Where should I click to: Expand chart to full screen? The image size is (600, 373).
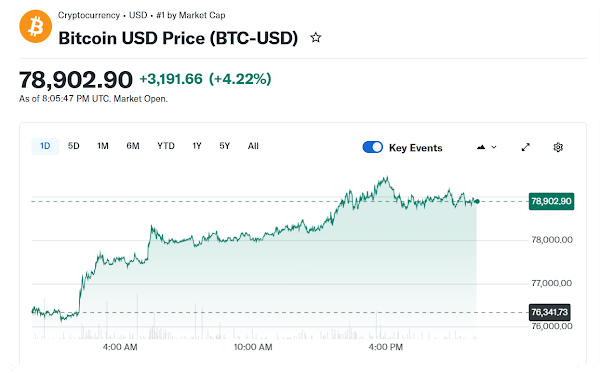click(526, 147)
